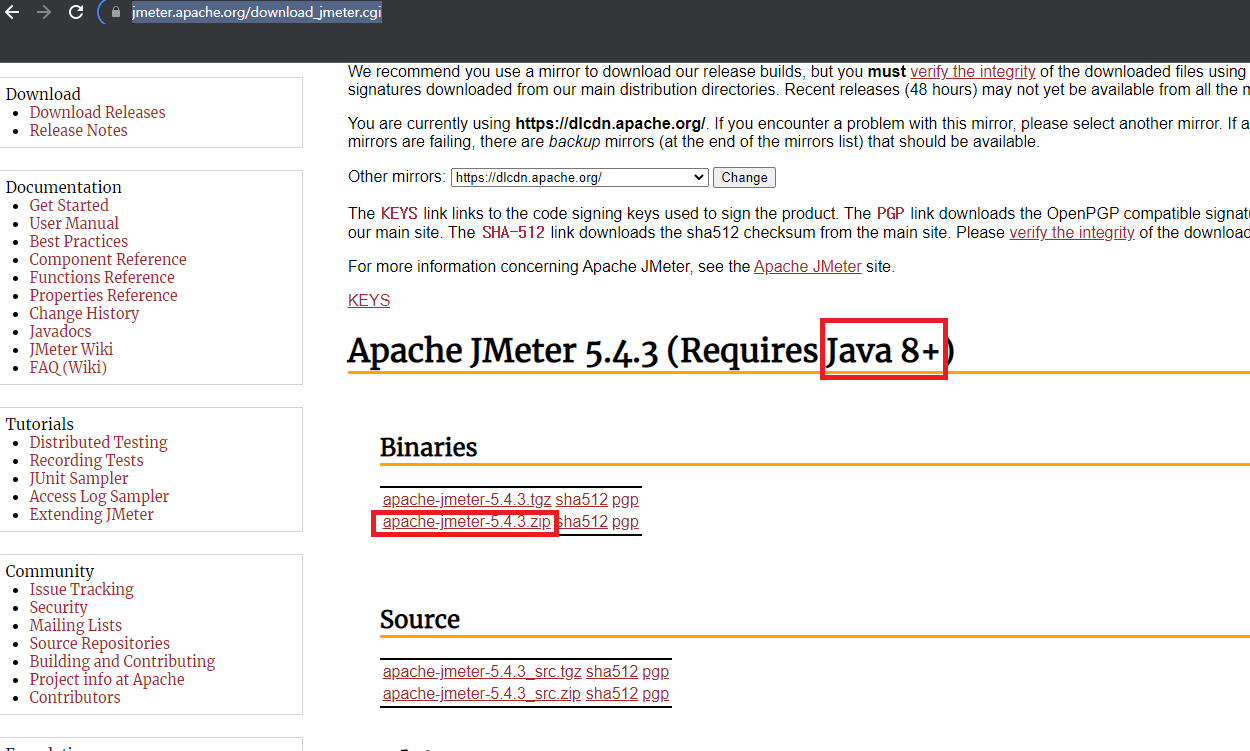Image resolution: width=1250 pixels, height=751 pixels.
Task: Open Best Practices link
Action: [x=78, y=241]
